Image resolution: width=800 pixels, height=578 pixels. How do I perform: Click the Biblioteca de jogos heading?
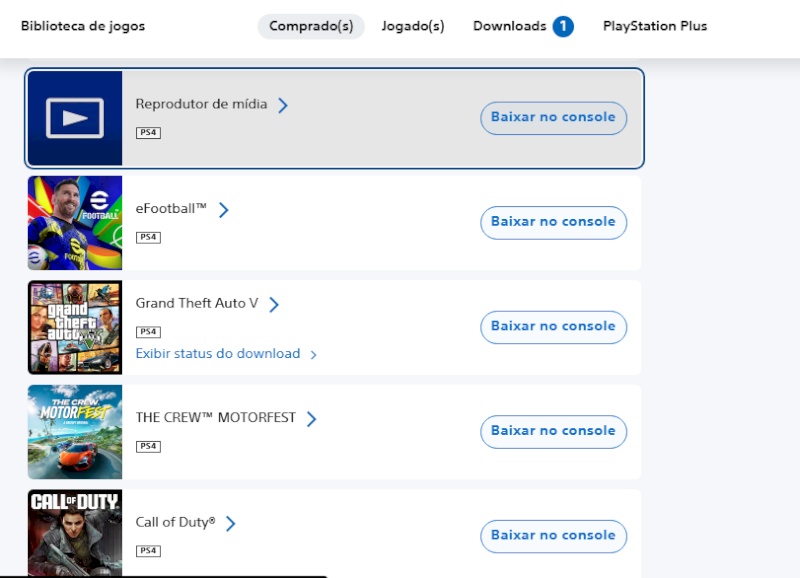(82, 26)
